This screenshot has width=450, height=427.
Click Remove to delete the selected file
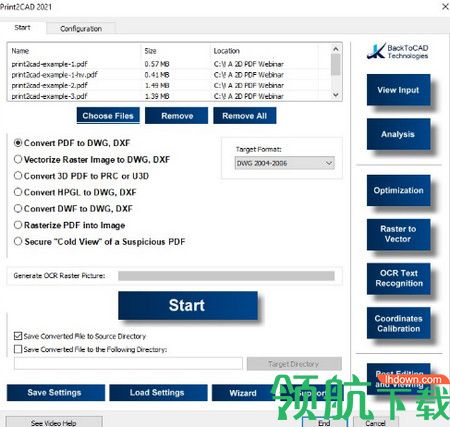coord(177,116)
